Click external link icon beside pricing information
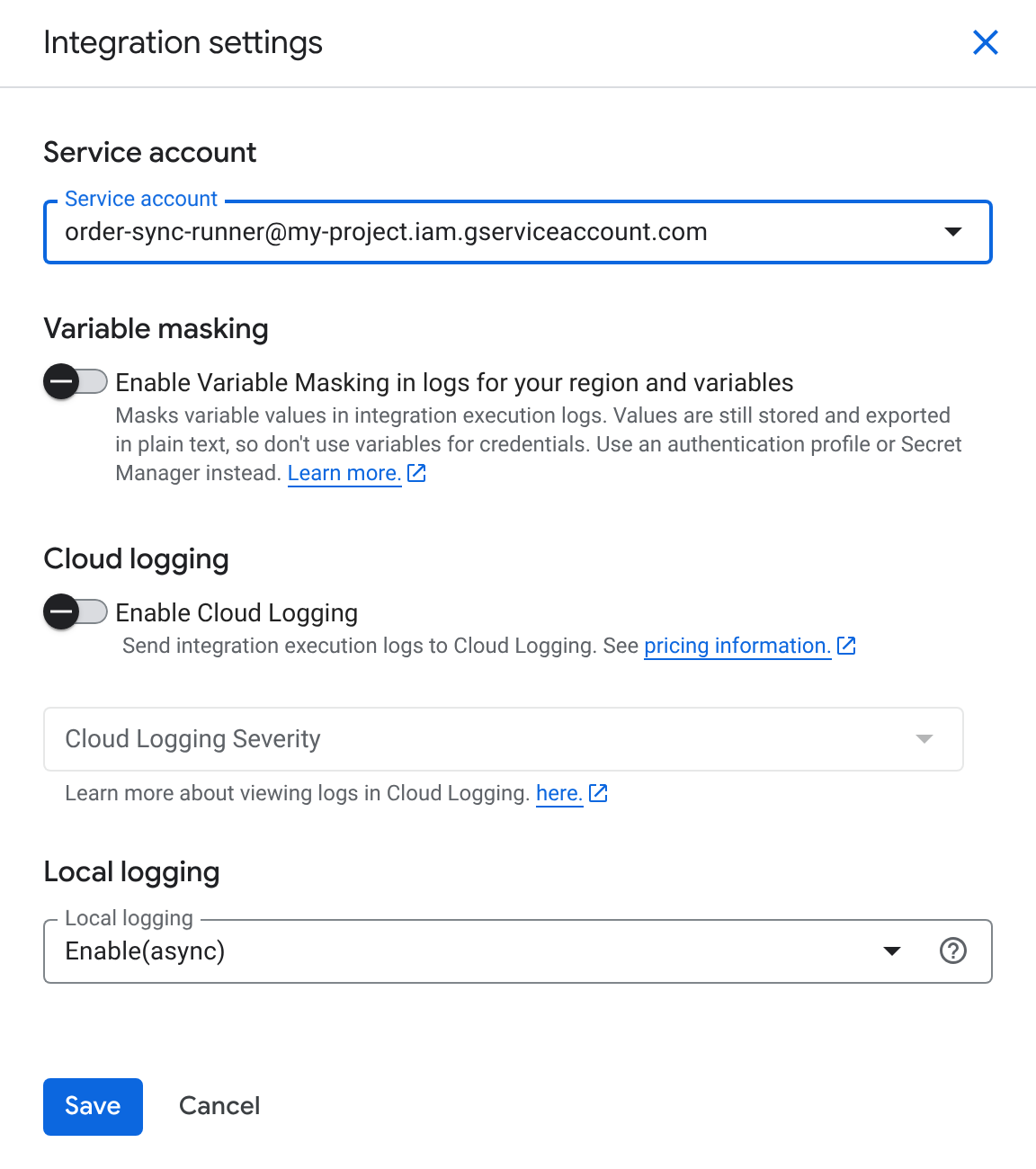 (x=846, y=646)
